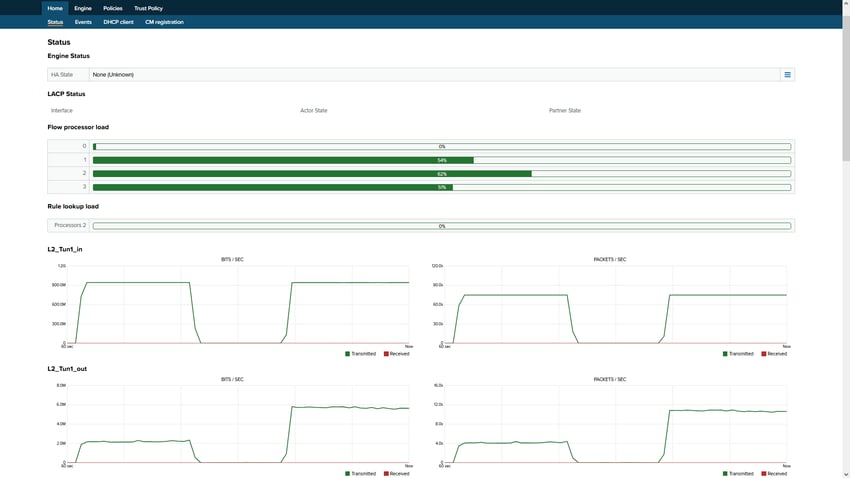Open the Policies menu
The width and height of the screenshot is (850, 478).
pyautogui.click(x=113, y=8)
